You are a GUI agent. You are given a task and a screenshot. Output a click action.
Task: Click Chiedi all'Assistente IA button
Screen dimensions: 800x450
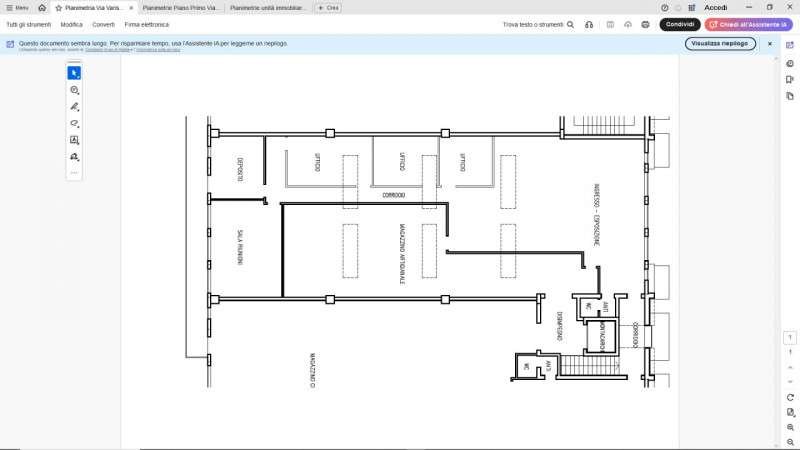click(748, 24)
